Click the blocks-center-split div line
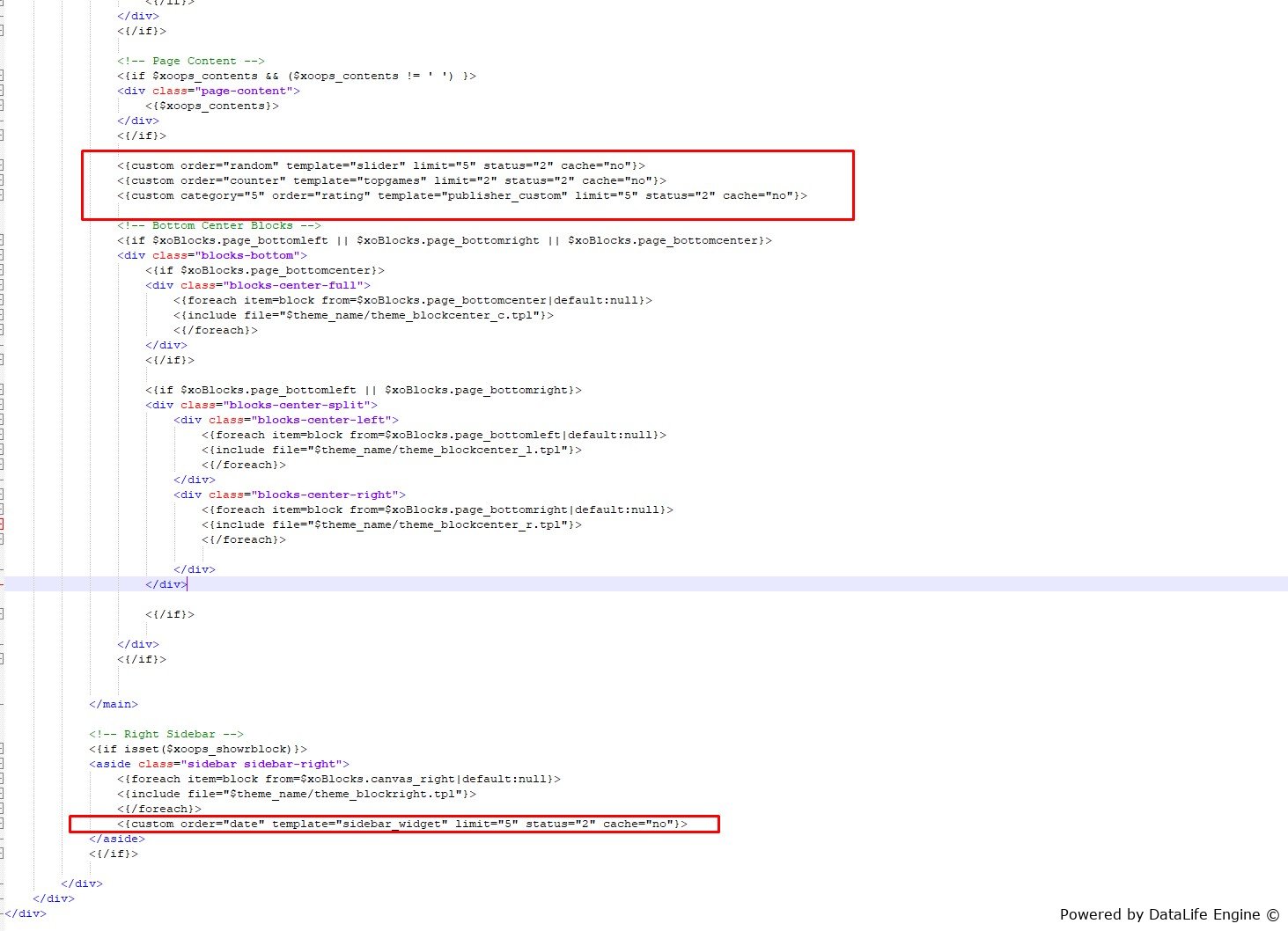 click(x=261, y=405)
